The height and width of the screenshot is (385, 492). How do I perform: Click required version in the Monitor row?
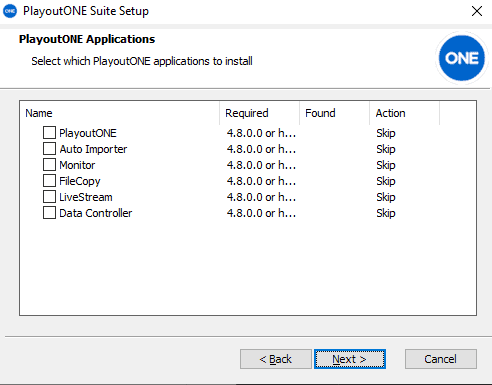point(261,165)
